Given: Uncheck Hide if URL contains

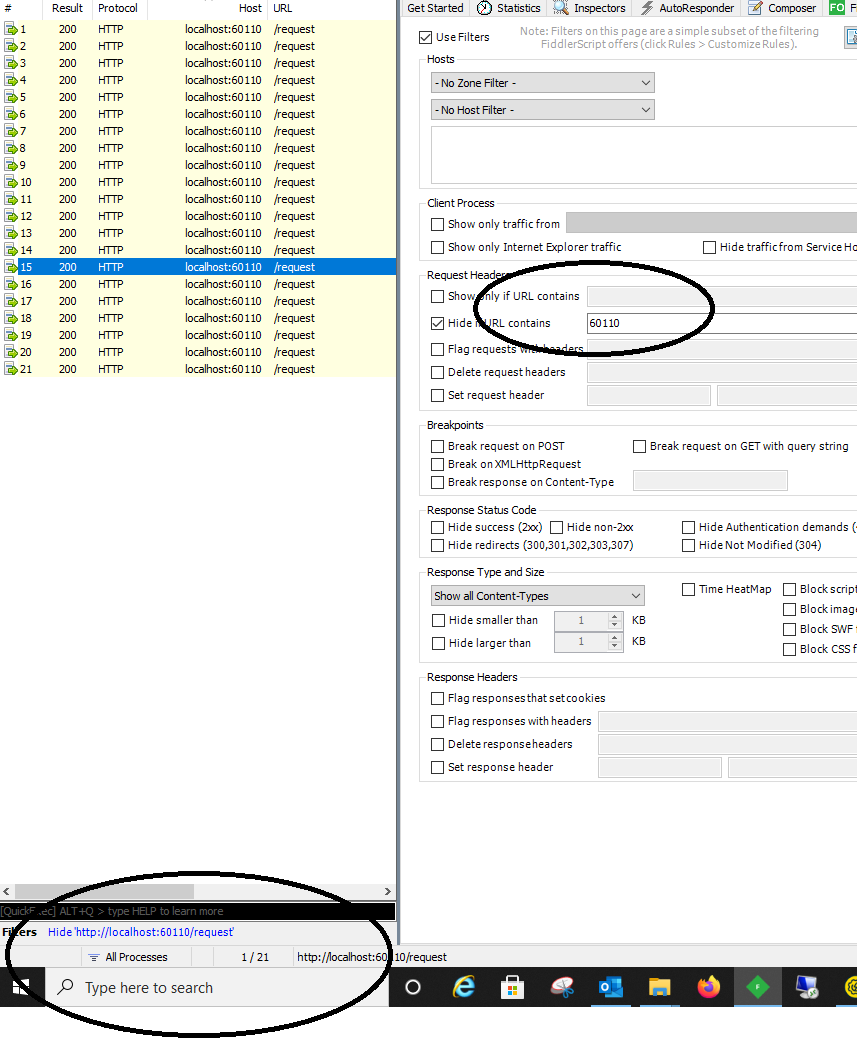Looking at the screenshot, I should click(437, 323).
